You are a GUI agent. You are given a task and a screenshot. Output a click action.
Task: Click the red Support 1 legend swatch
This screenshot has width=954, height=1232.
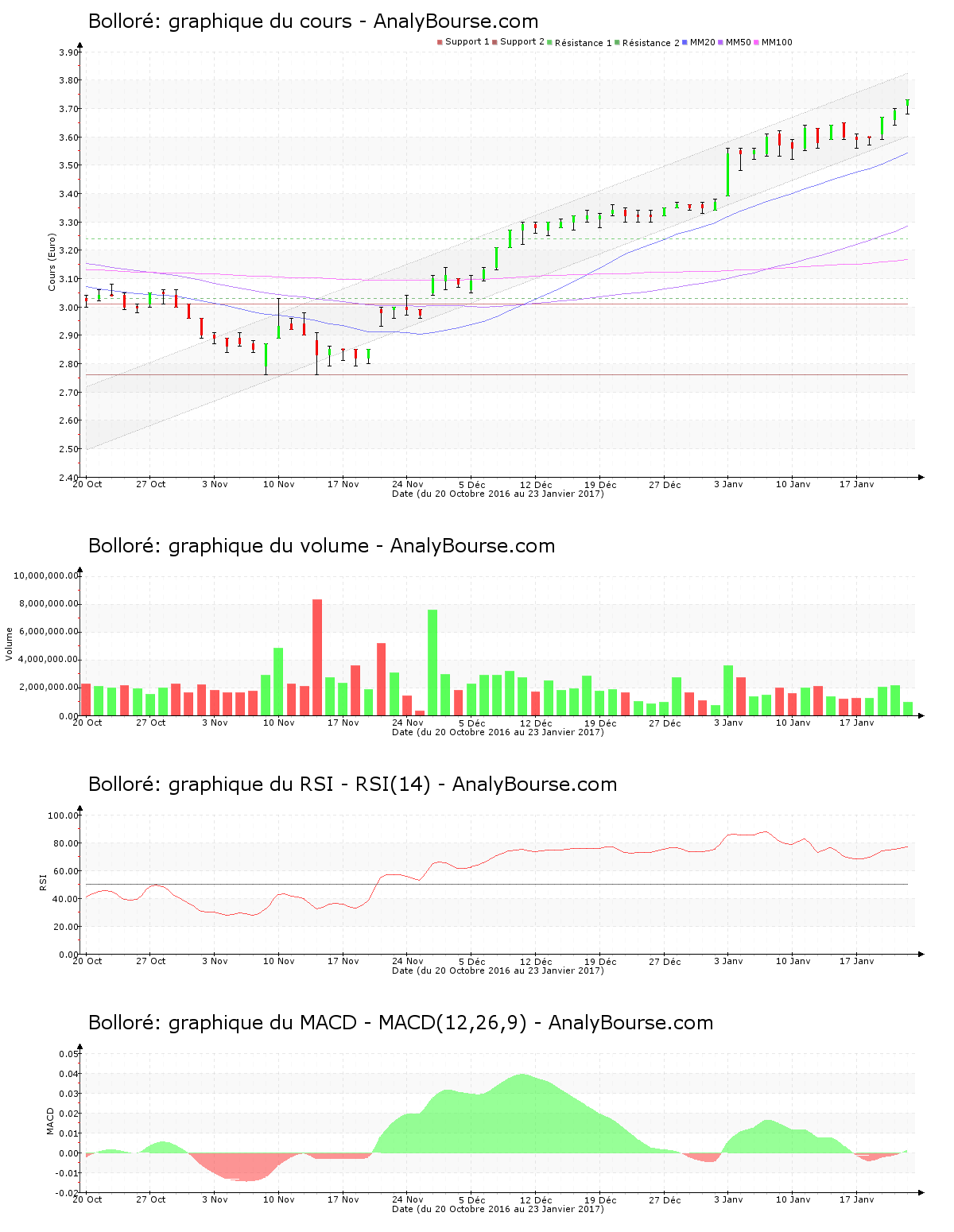tap(440, 42)
